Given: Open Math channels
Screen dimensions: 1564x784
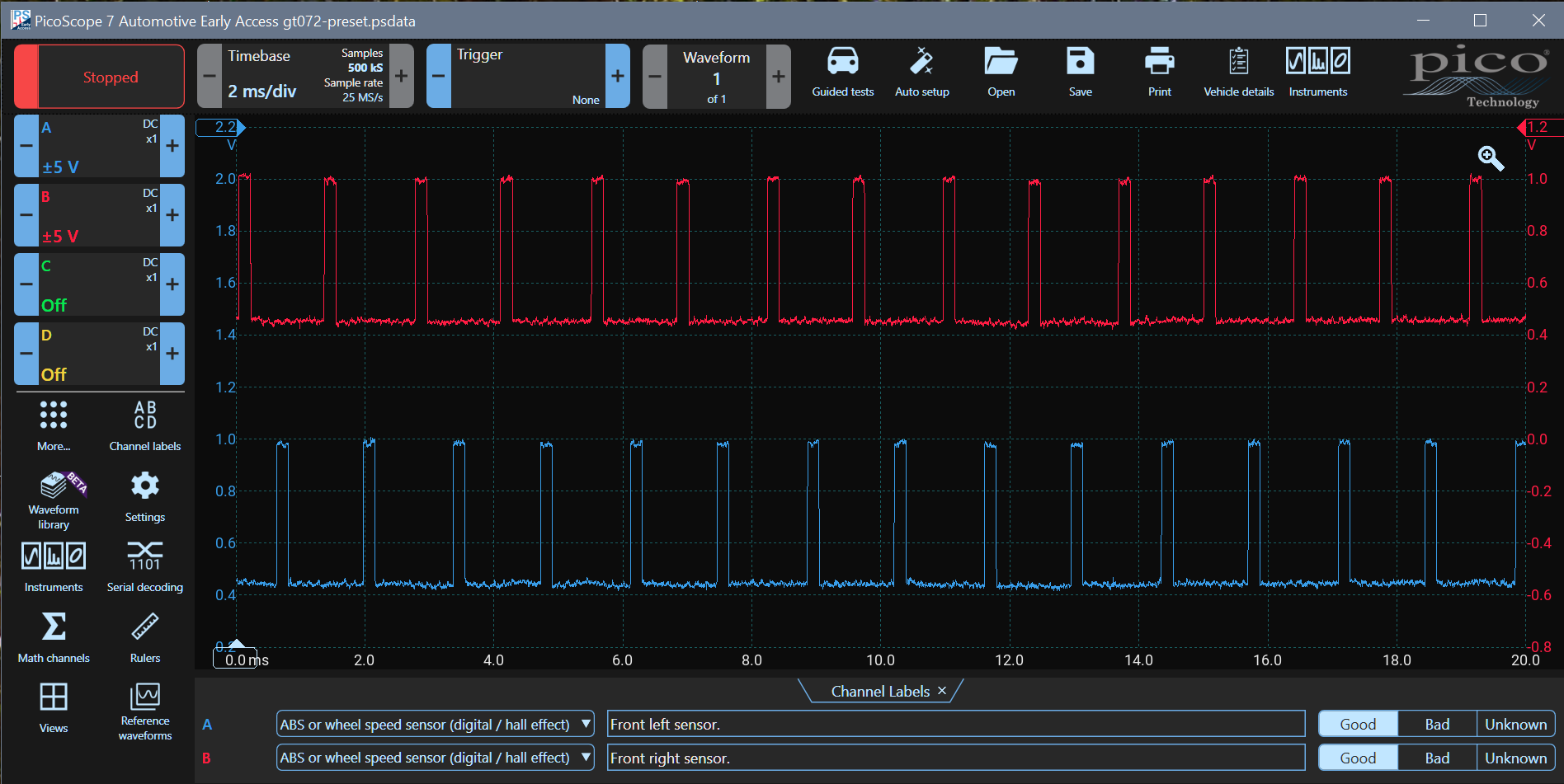Looking at the screenshot, I should [53, 636].
